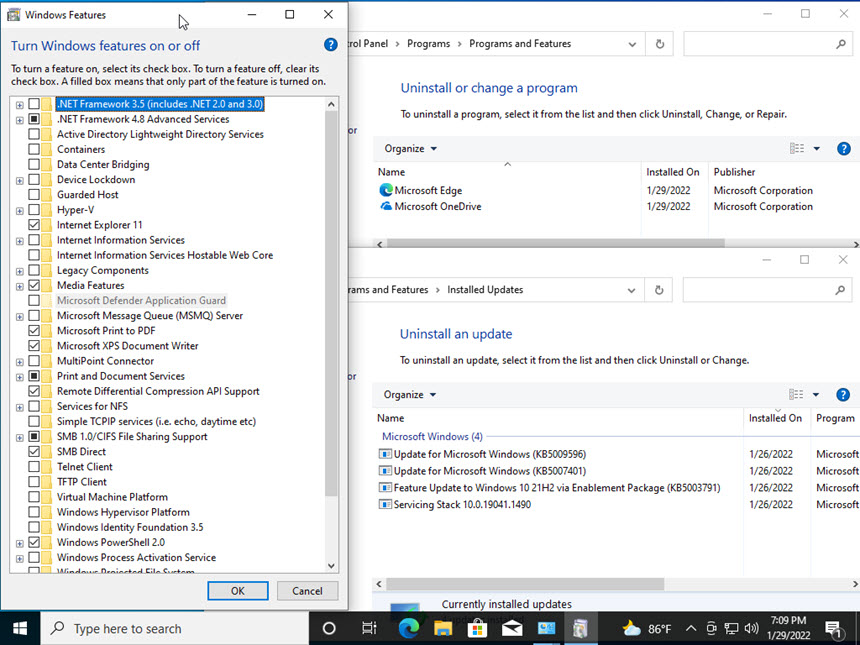Open the network icon in system tray
Image resolution: width=860 pixels, height=645 pixels.
pos(731,629)
